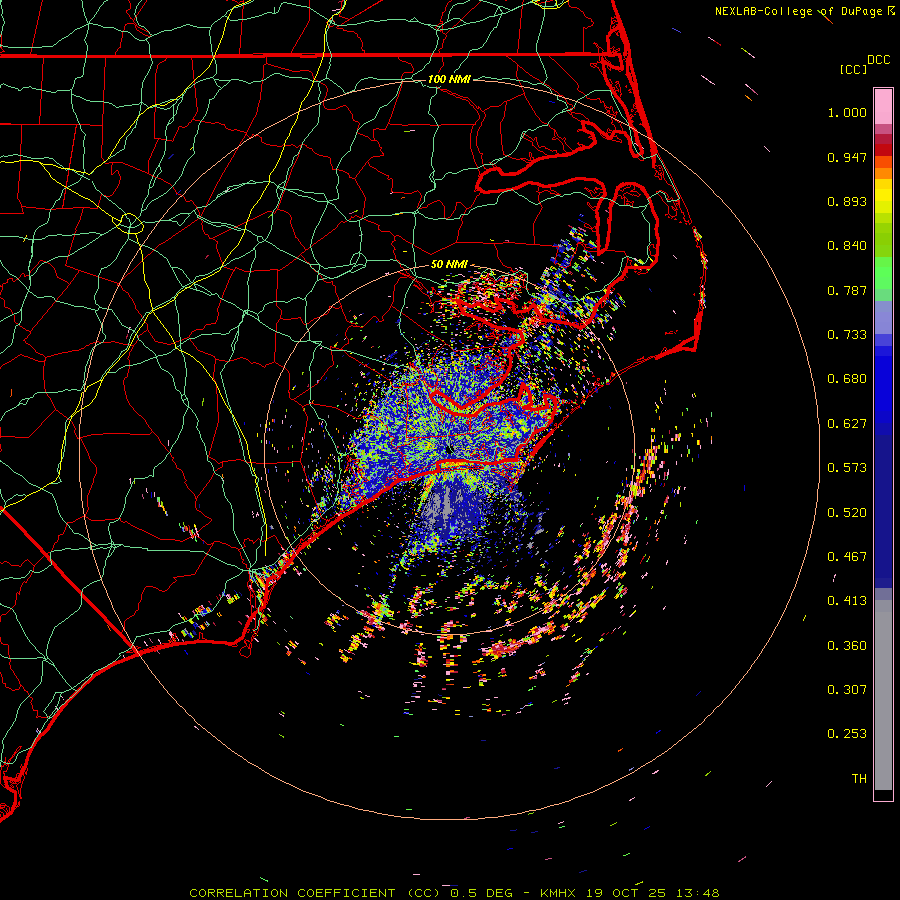Click the KMHX station identifier
Image resolution: width=900 pixels, height=900 pixels.
point(559,893)
